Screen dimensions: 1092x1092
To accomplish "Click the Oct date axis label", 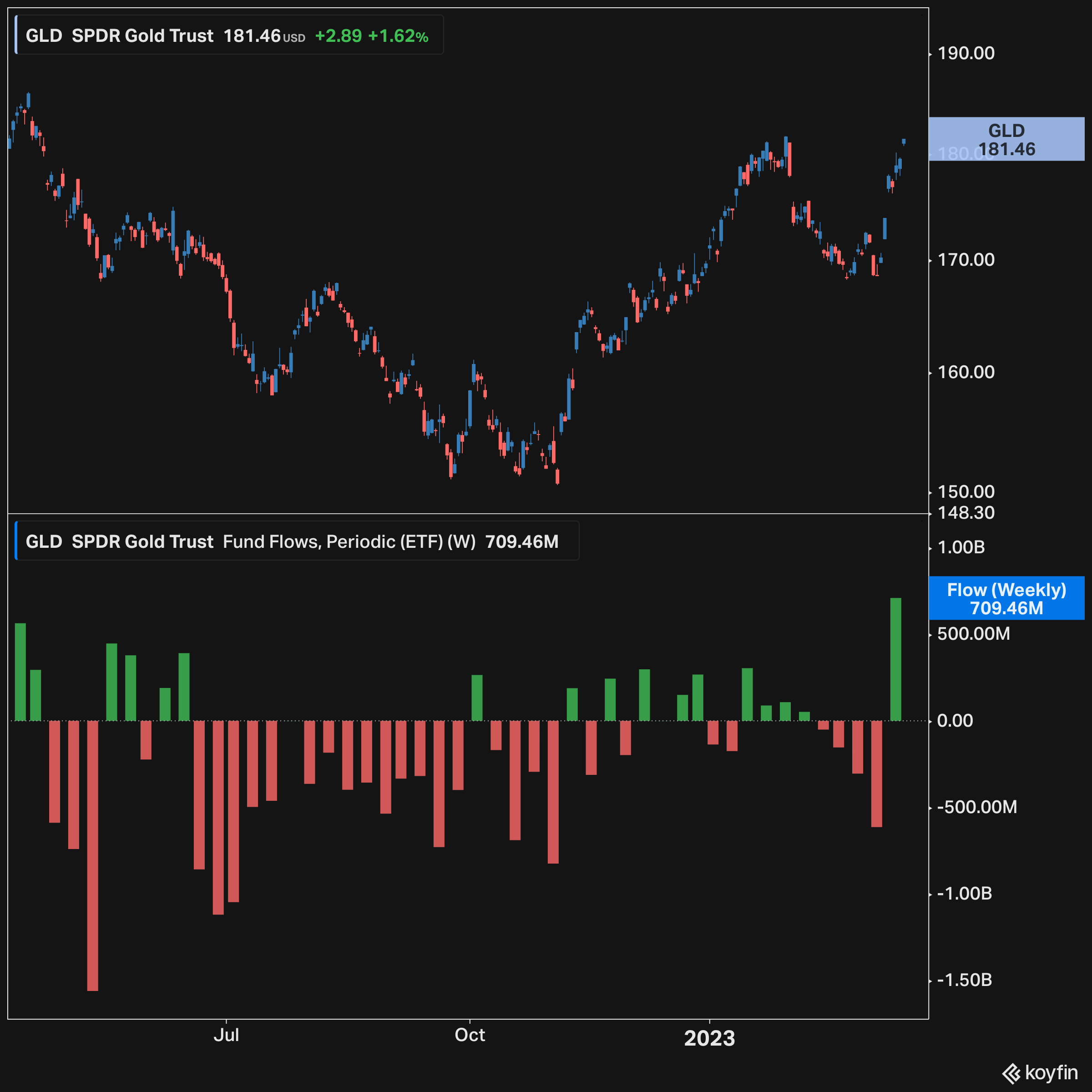I will (x=470, y=1035).
